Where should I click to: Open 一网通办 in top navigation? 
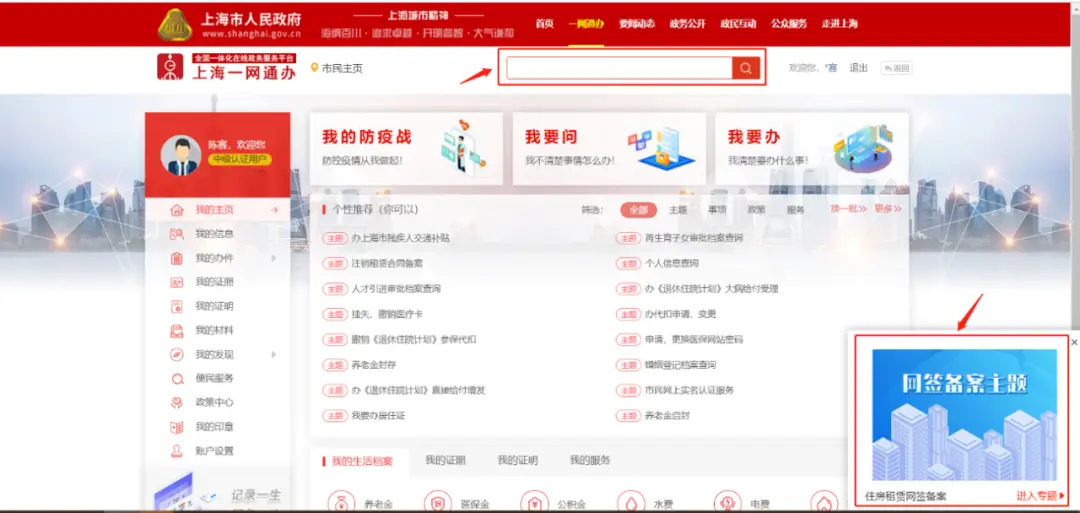[586, 23]
